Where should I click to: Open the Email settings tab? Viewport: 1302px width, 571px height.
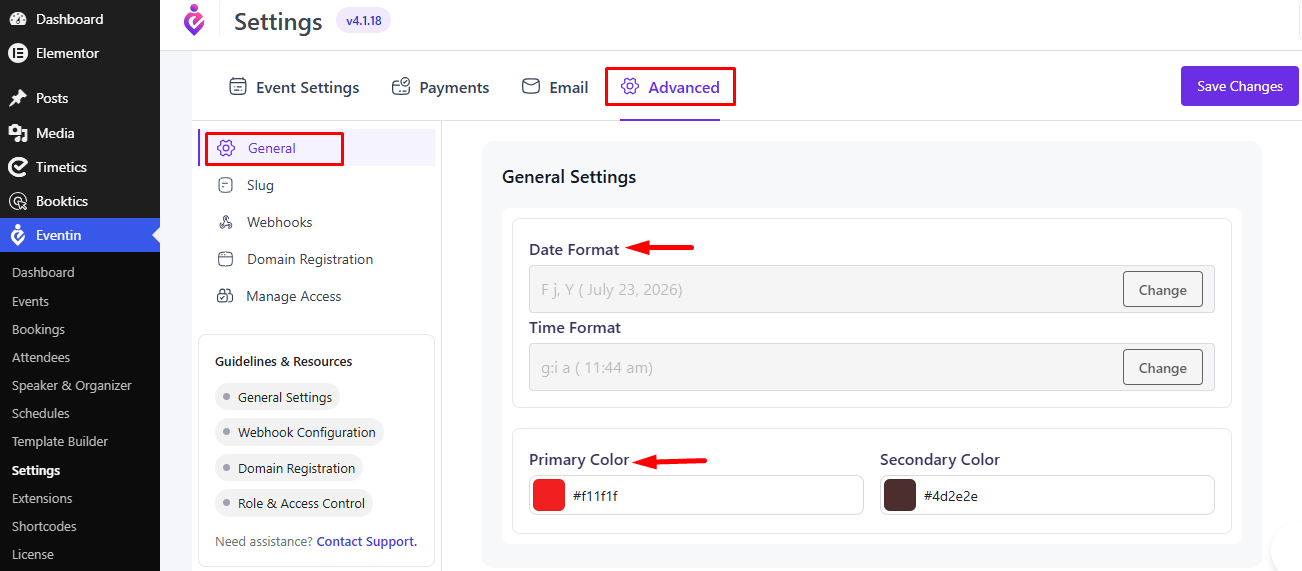tap(555, 87)
